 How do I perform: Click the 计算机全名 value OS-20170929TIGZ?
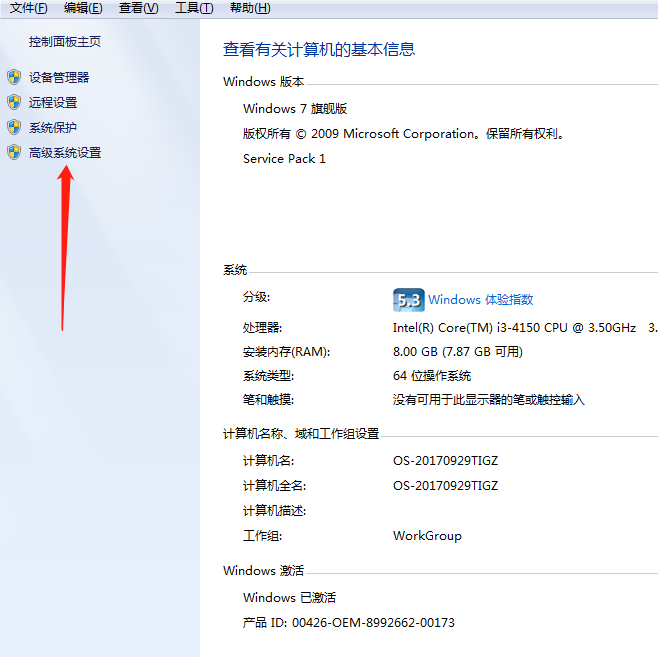[445, 486]
